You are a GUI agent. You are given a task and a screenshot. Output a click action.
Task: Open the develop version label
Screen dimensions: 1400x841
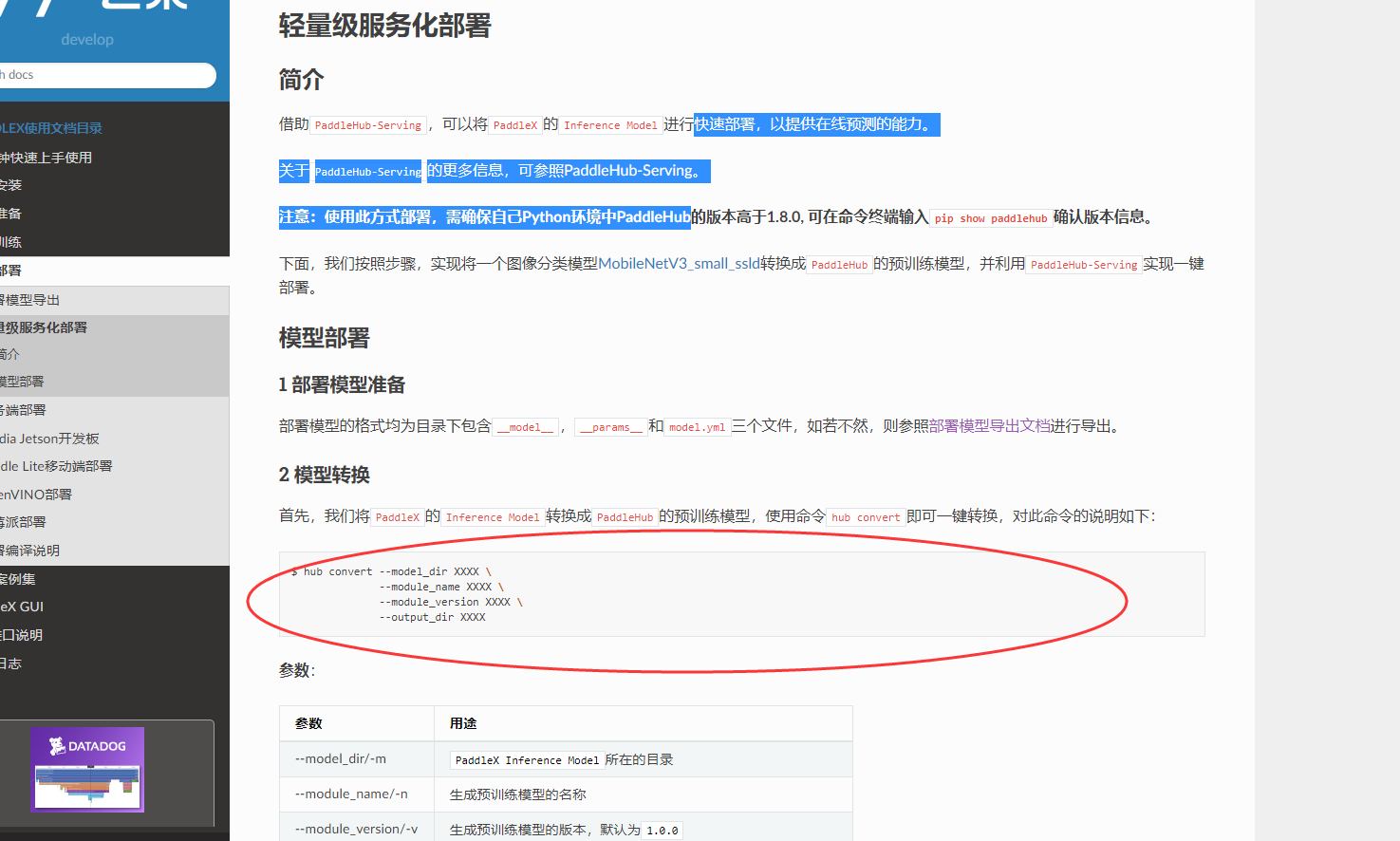(x=87, y=40)
